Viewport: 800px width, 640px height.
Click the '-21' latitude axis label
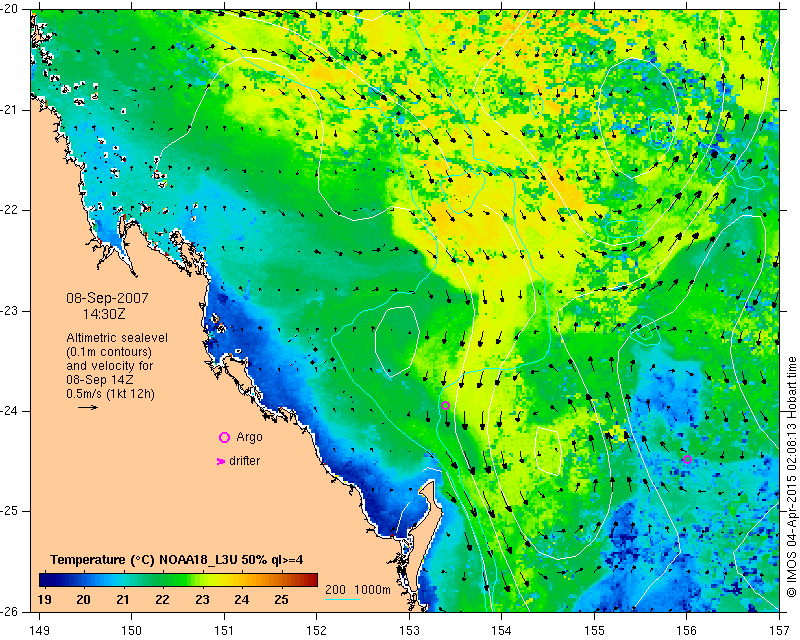[x=10, y=110]
